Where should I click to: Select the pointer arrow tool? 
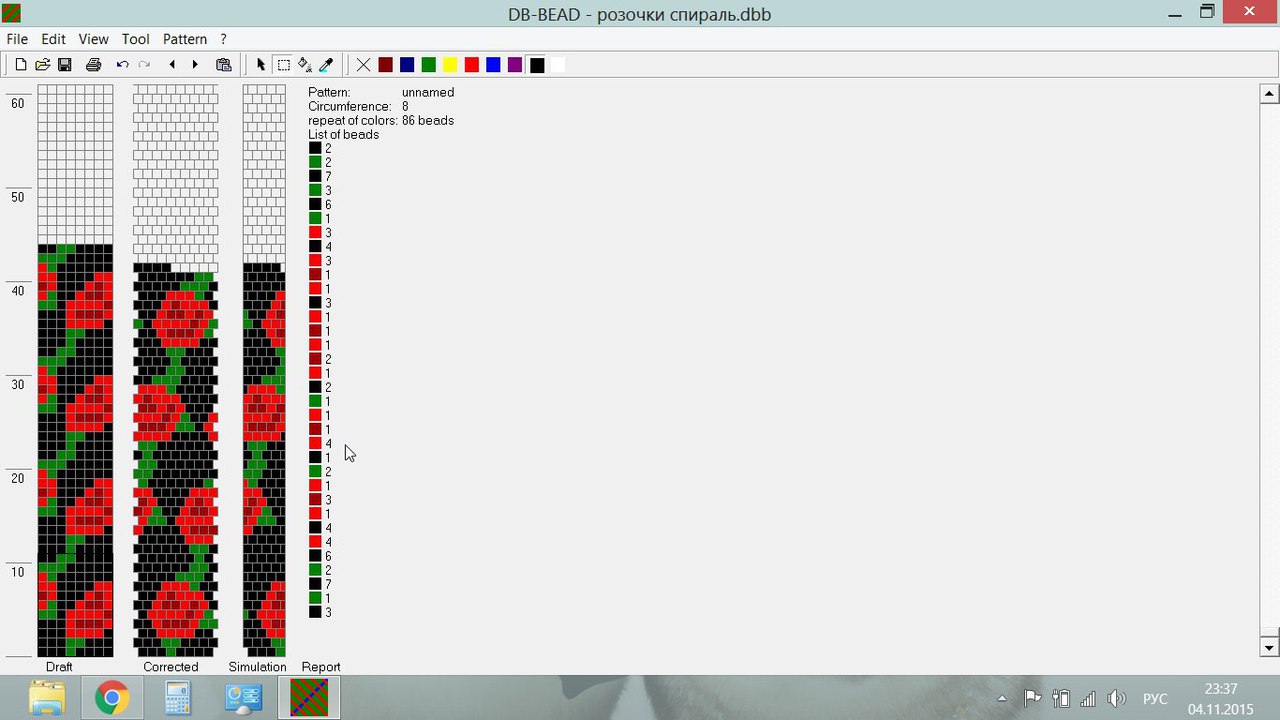[261, 65]
